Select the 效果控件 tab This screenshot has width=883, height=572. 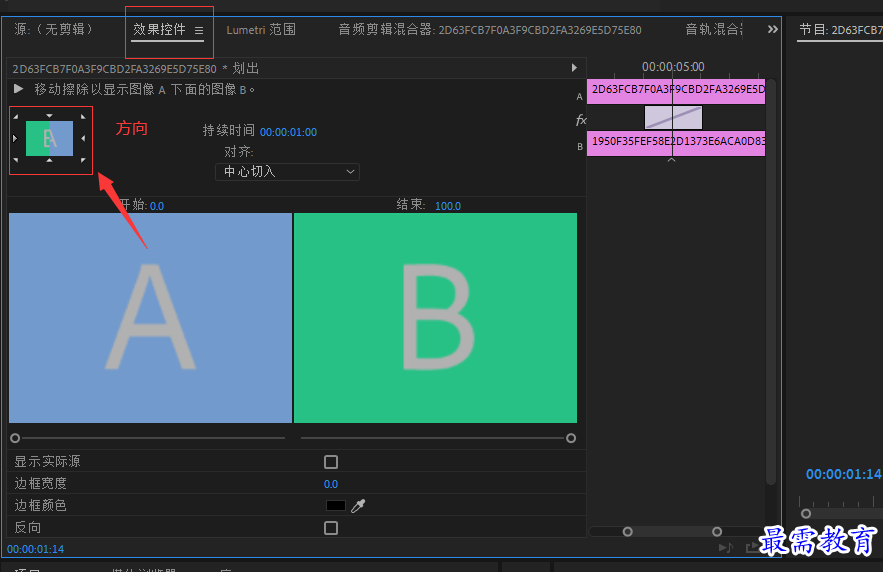pos(159,29)
